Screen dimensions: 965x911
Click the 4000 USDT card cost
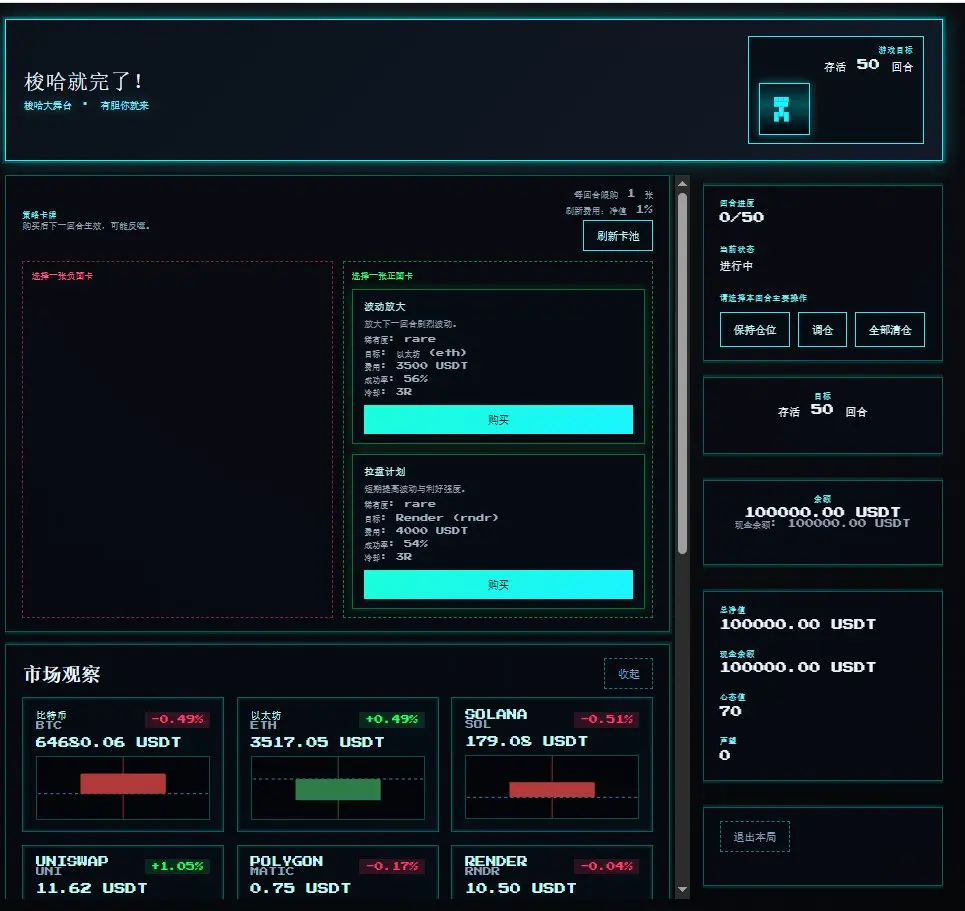click(x=431, y=531)
